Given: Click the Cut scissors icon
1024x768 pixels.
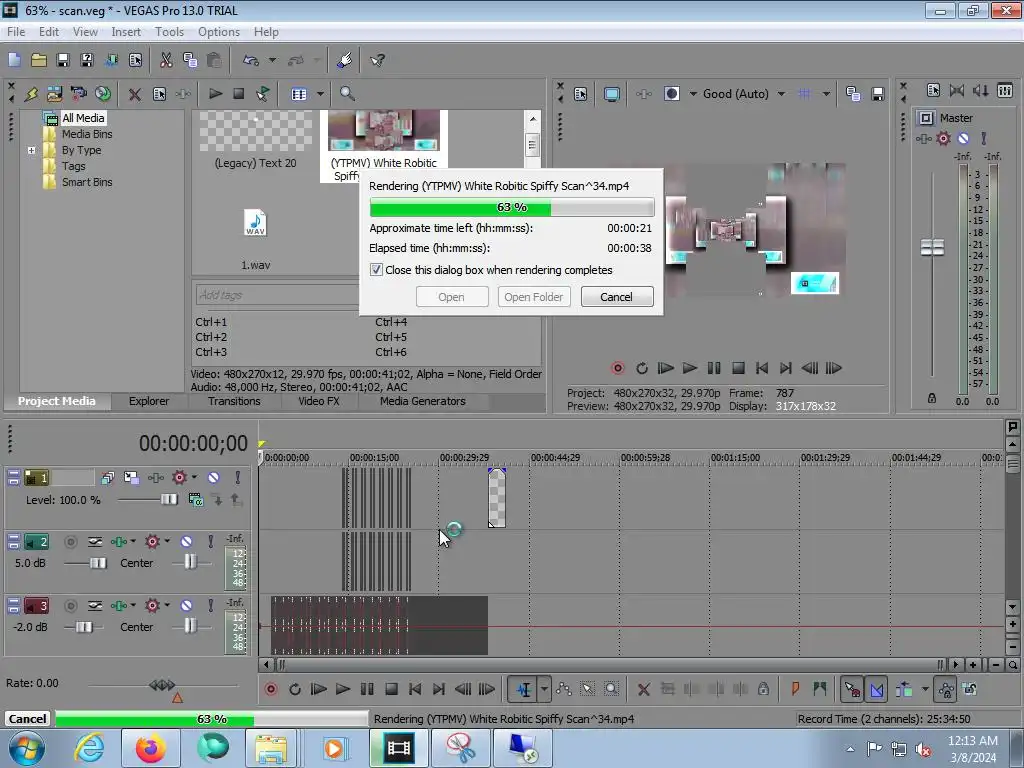Looking at the screenshot, I should click(166, 60).
